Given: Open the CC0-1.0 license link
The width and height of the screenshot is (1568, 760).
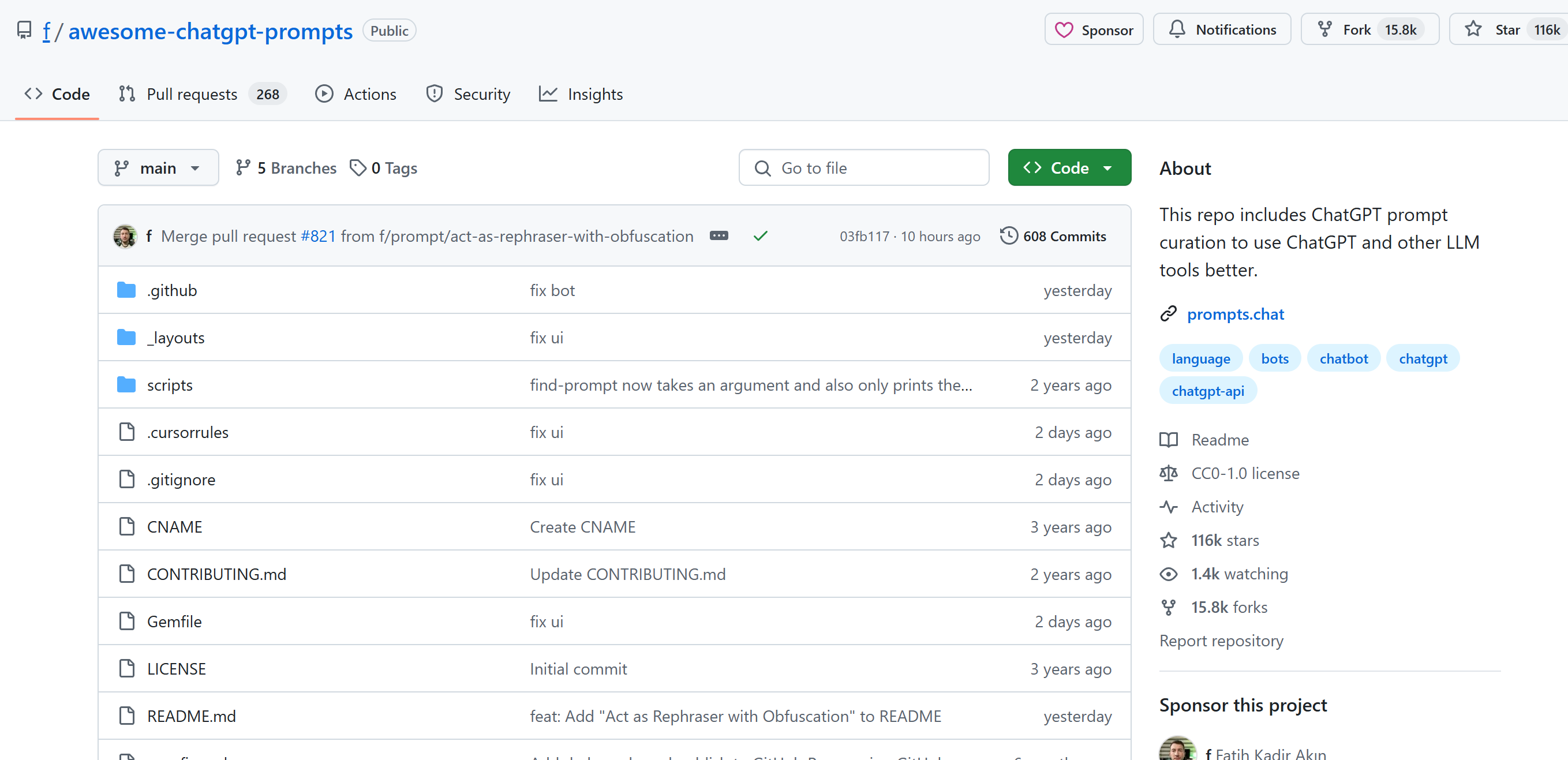Looking at the screenshot, I should (x=1245, y=473).
